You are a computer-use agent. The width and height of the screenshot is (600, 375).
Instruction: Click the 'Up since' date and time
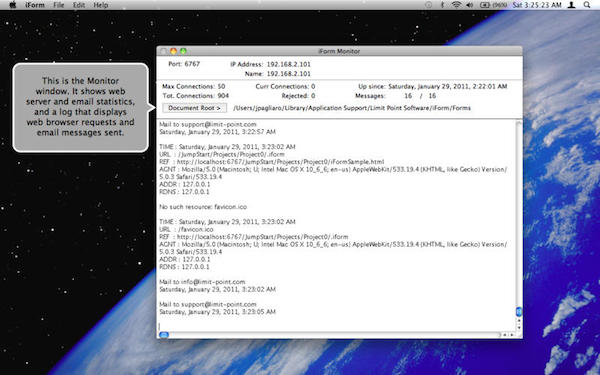coord(448,86)
